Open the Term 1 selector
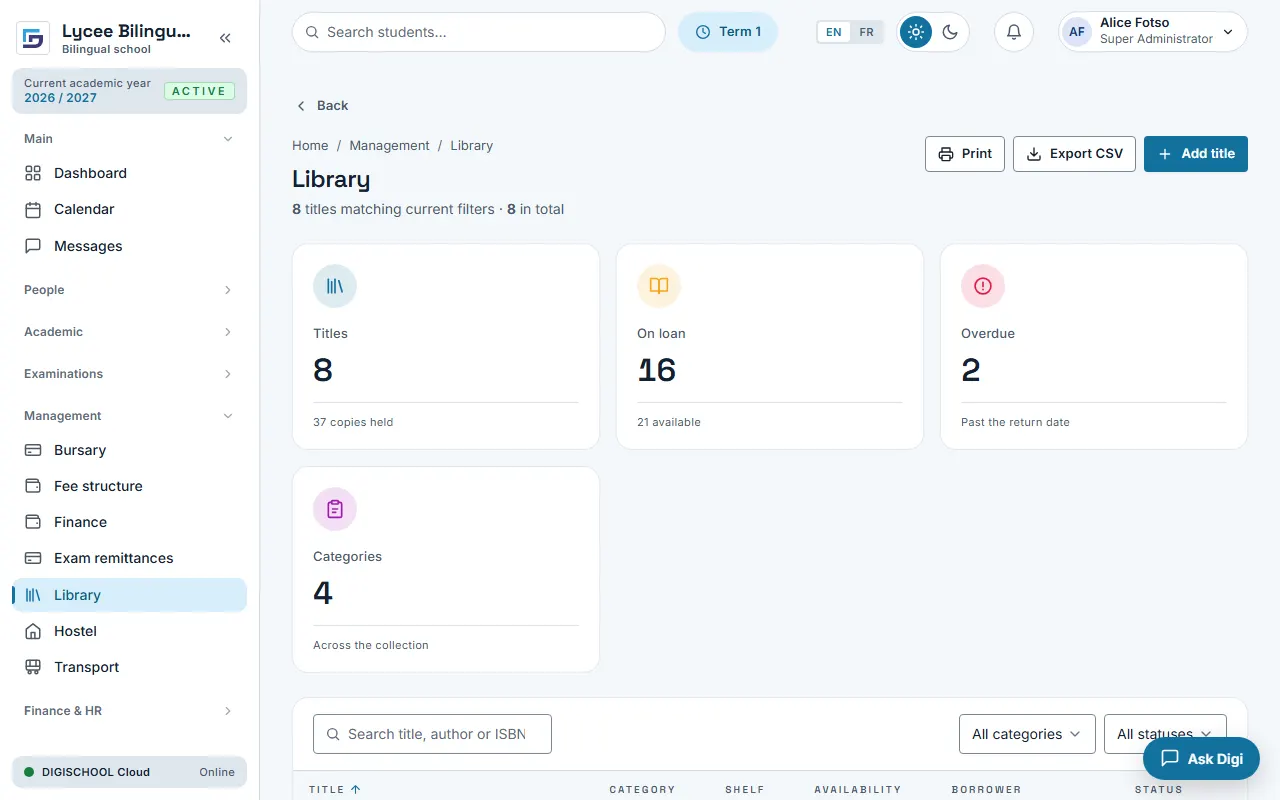This screenshot has height=800, width=1280. 728,32
